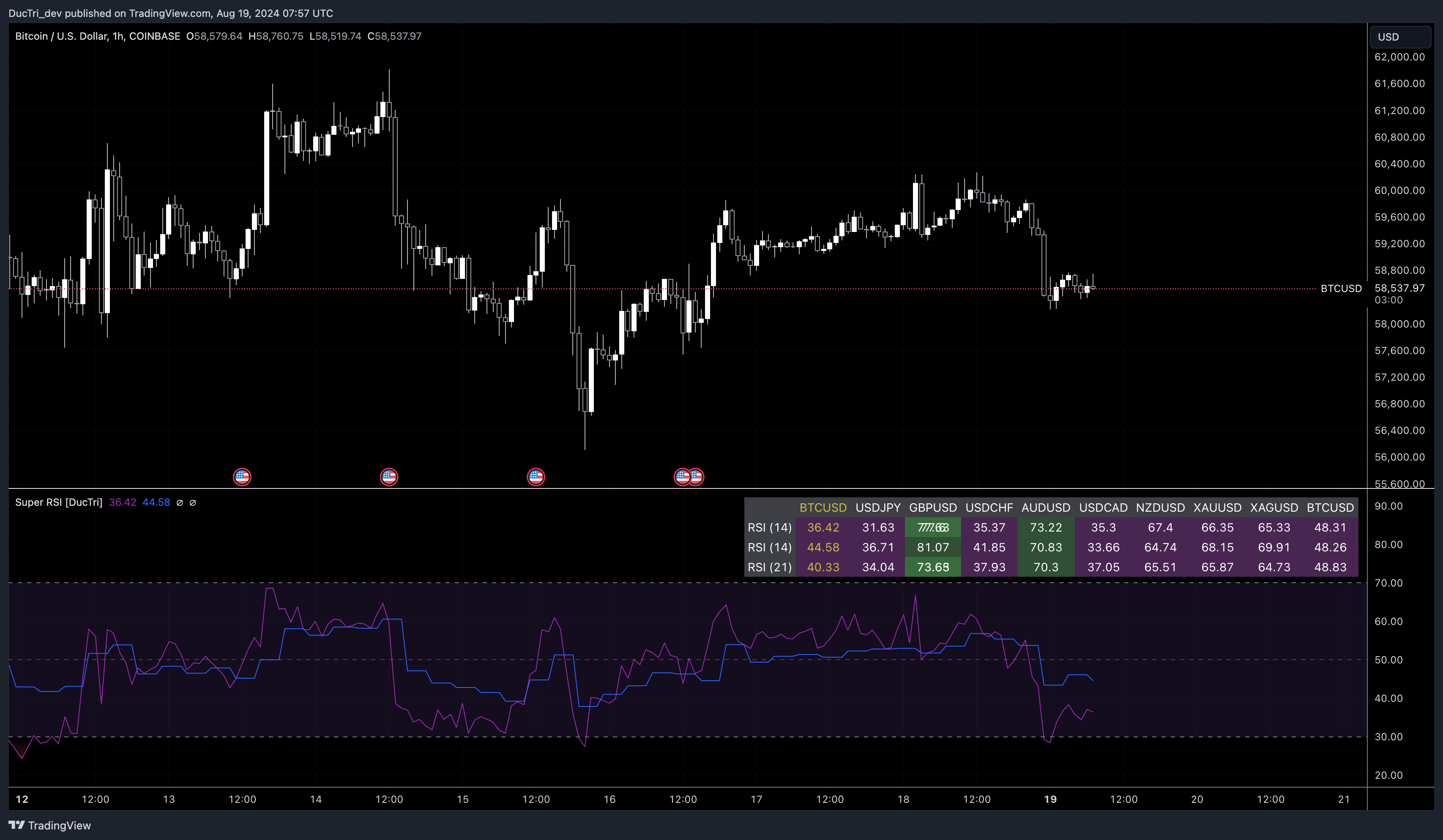Select the yellow BTCUSD column header in the table

pyautogui.click(x=823, y=507)
